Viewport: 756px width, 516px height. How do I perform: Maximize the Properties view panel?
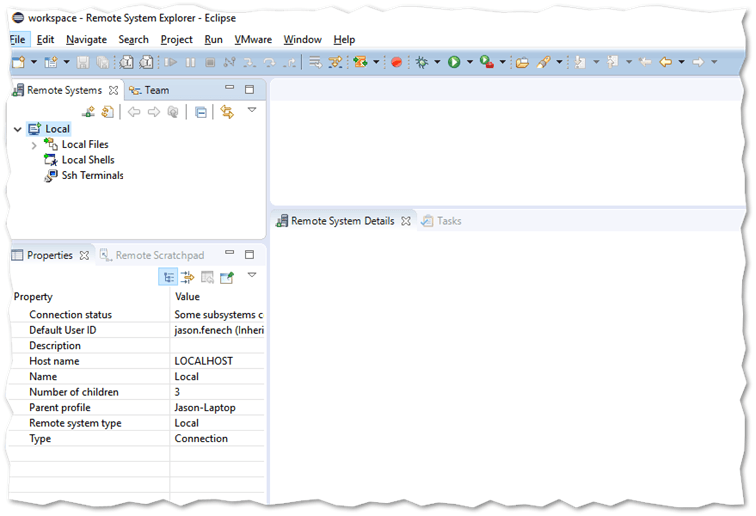pyautogui.click(x=249, y=254)
